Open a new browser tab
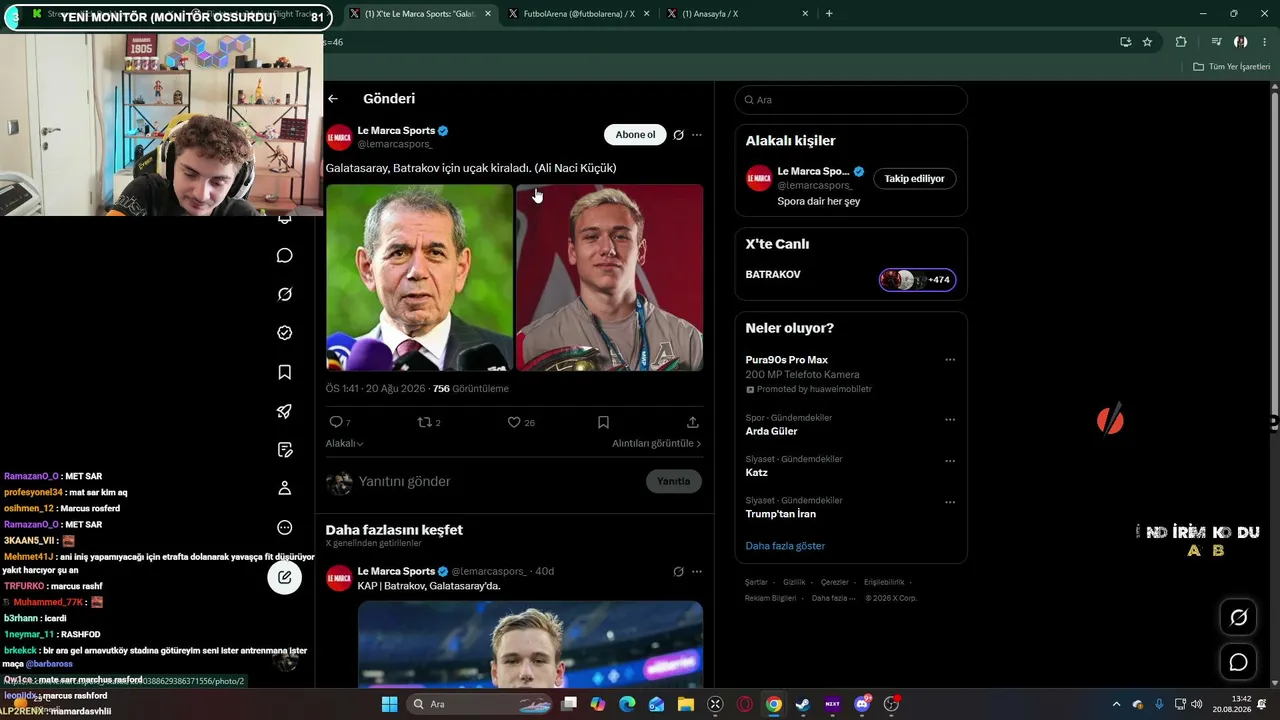The image size is (1280, 720). click(829, 14)
